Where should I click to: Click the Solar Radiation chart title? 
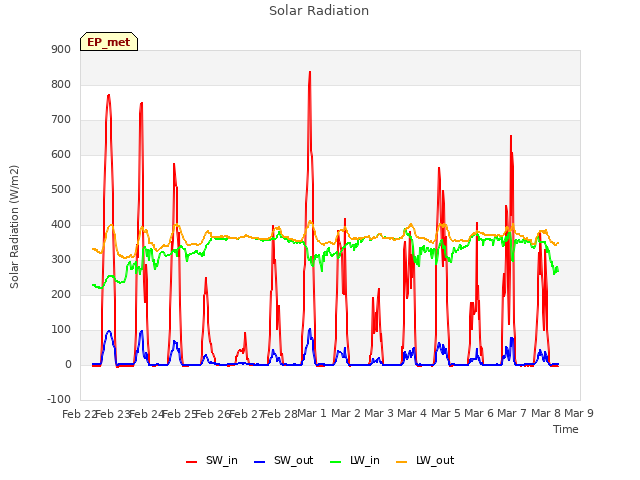[x=319, y=11]
